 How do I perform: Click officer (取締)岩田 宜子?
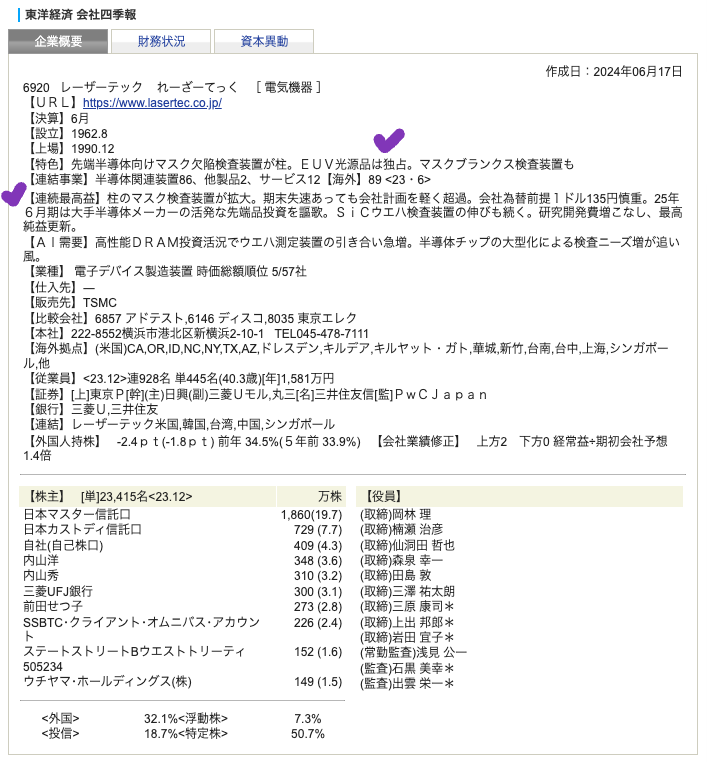point(407,637)
